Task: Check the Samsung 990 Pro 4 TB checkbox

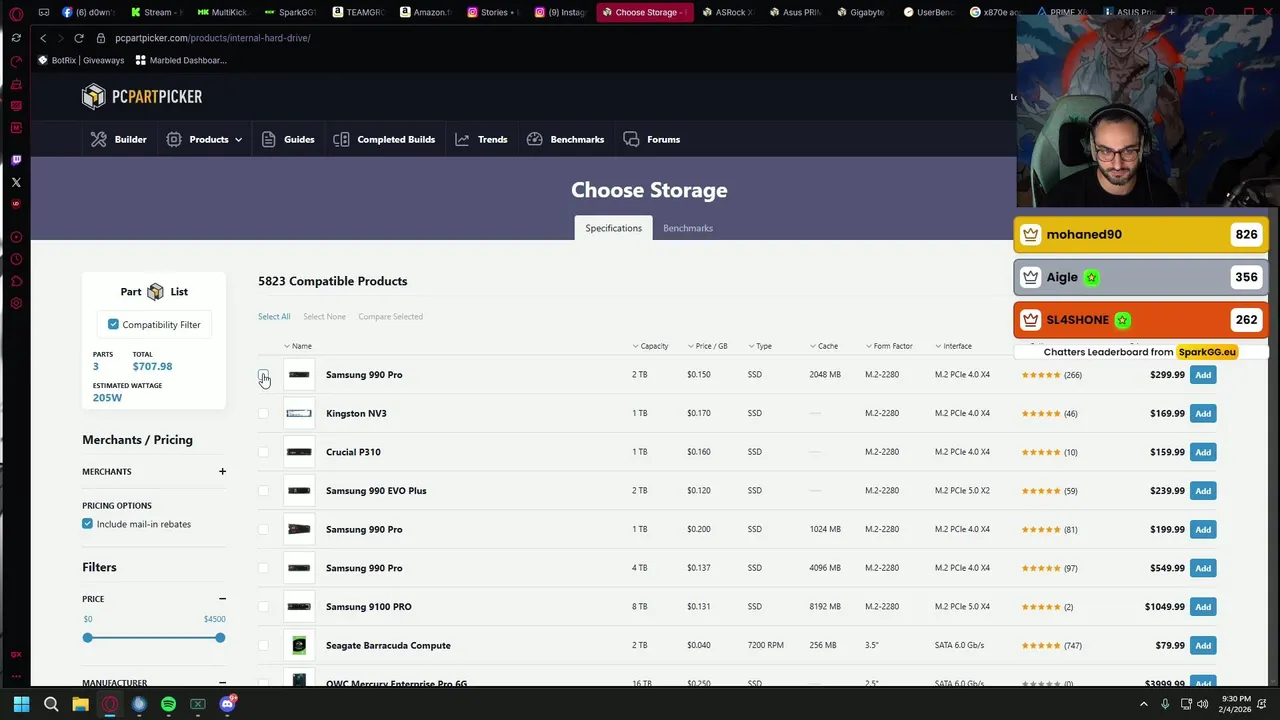Action: coord(263,568)
